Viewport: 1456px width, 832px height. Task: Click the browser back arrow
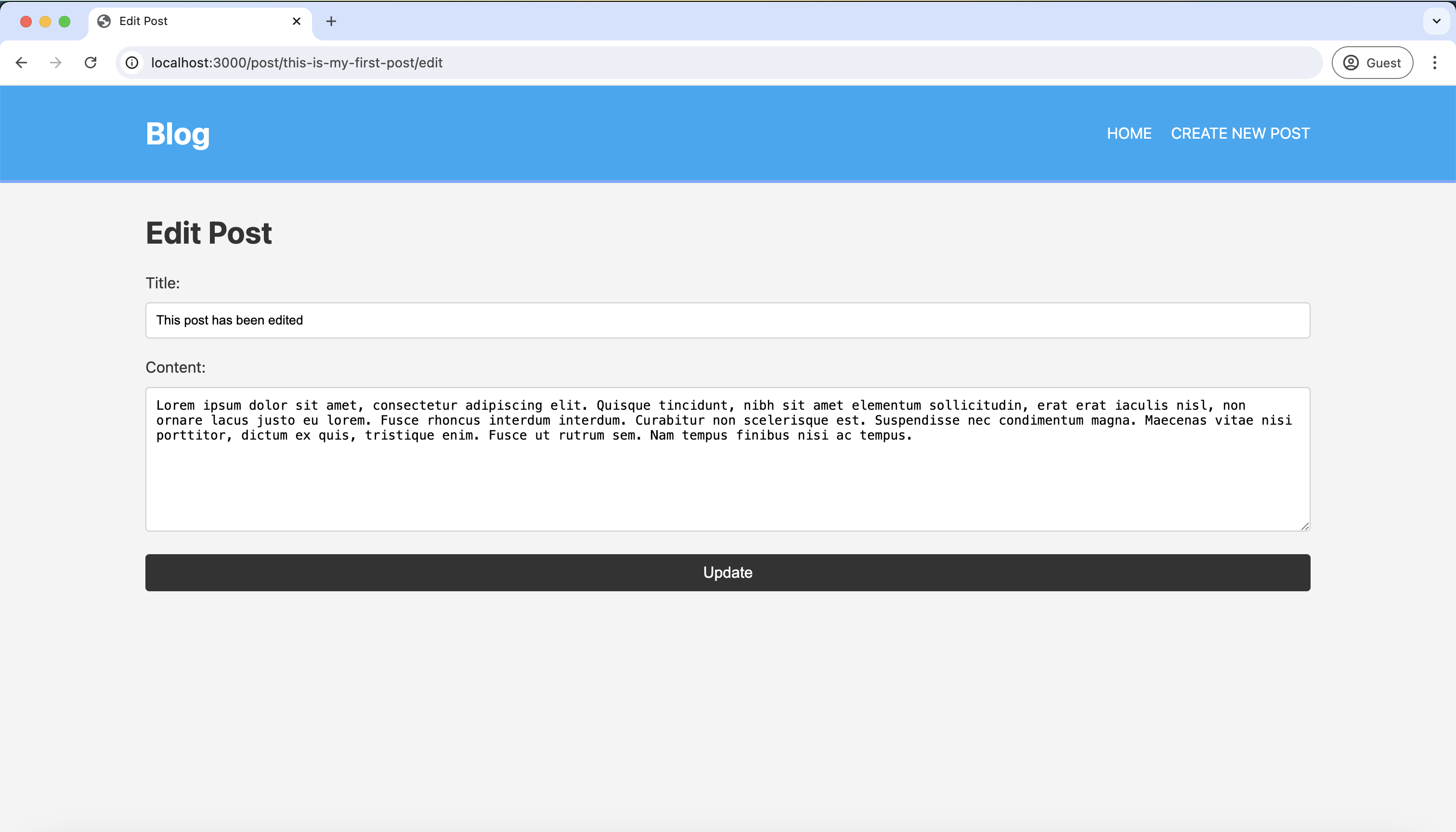click(22, 62)
